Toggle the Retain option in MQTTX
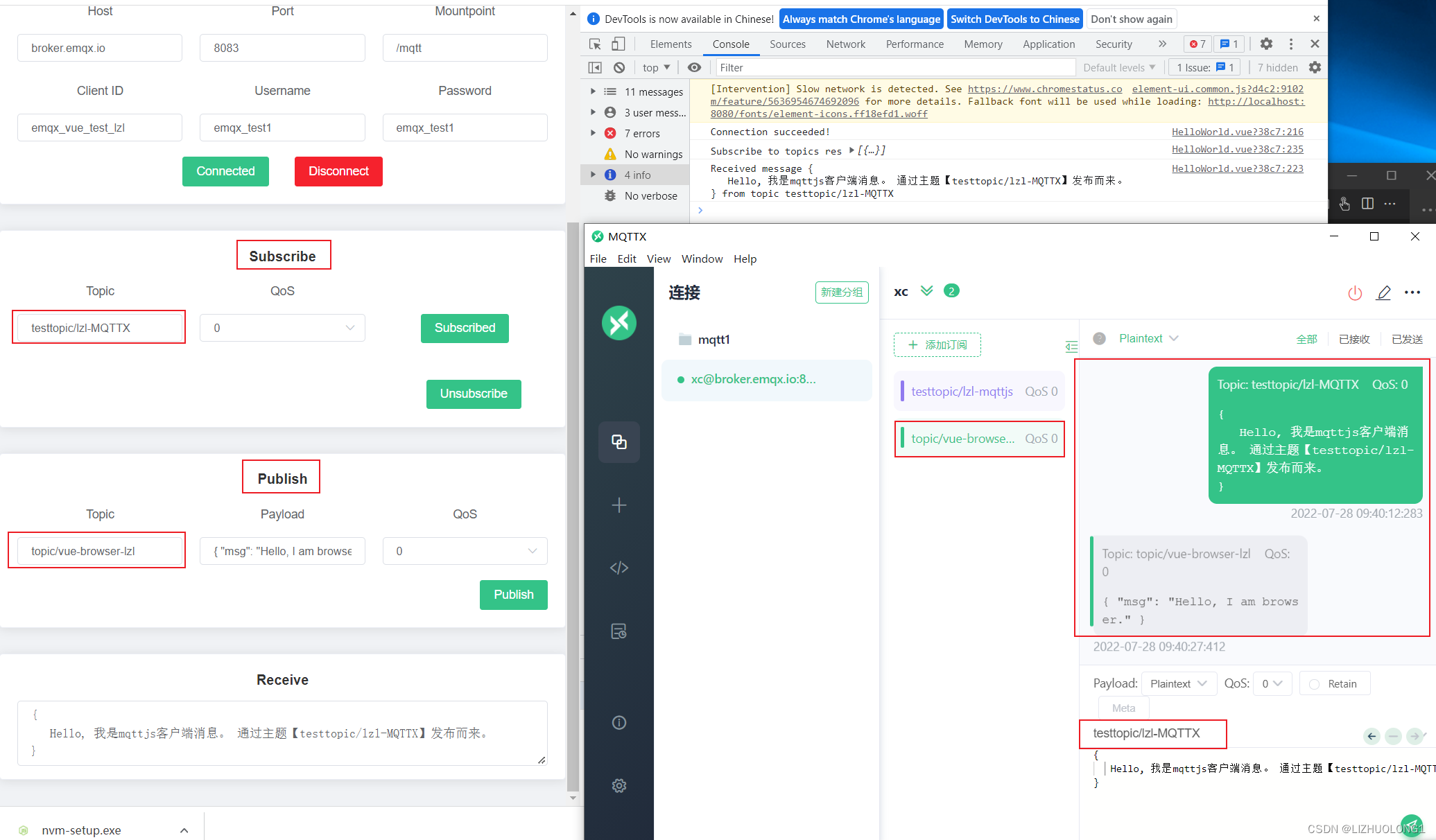1436x840 pixels. coord(1335,684)
